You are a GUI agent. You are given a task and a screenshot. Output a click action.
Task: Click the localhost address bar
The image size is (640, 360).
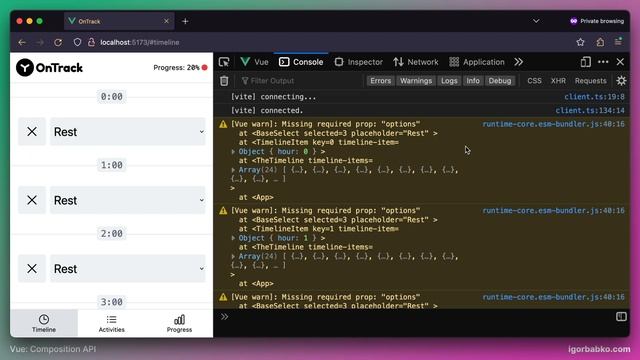(140, 42)
